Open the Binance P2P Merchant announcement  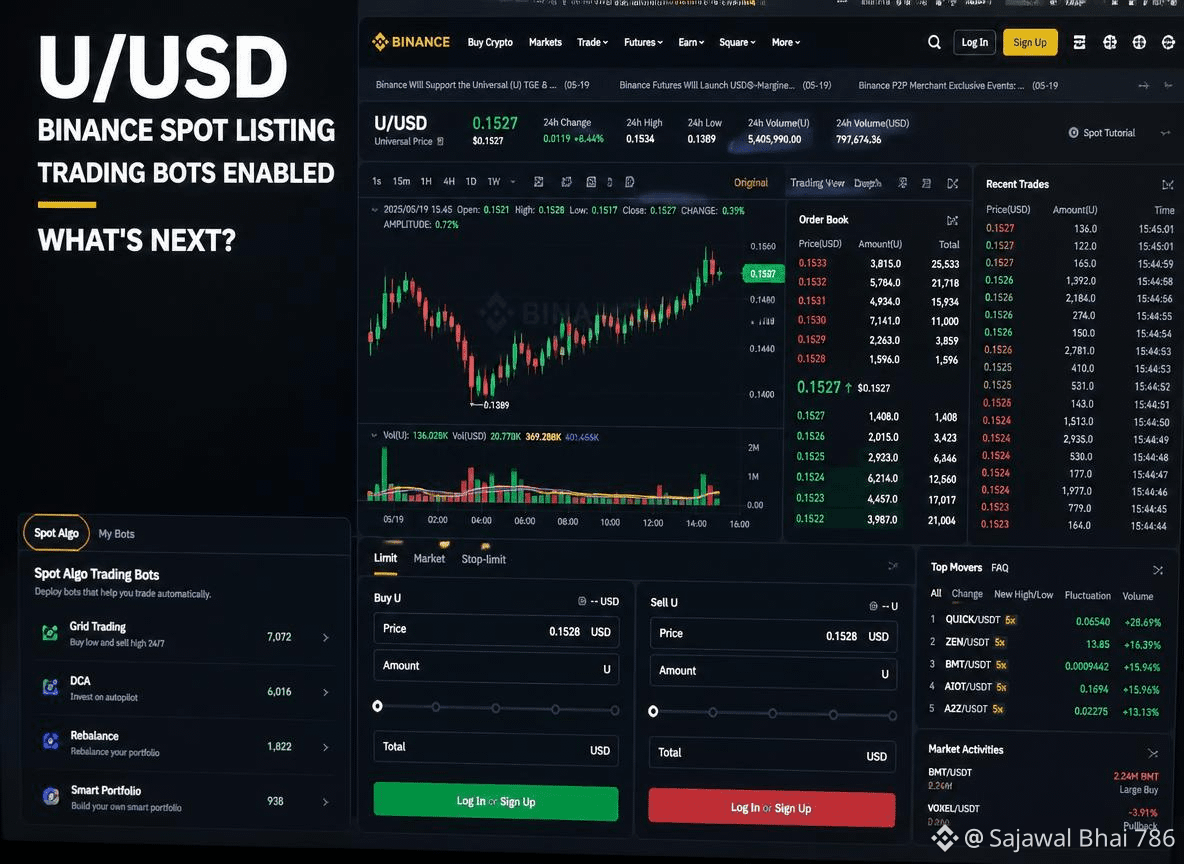957,85
